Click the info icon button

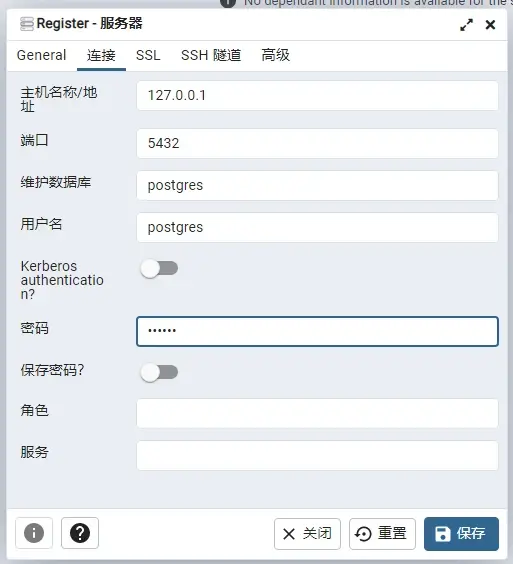point(34,533)
